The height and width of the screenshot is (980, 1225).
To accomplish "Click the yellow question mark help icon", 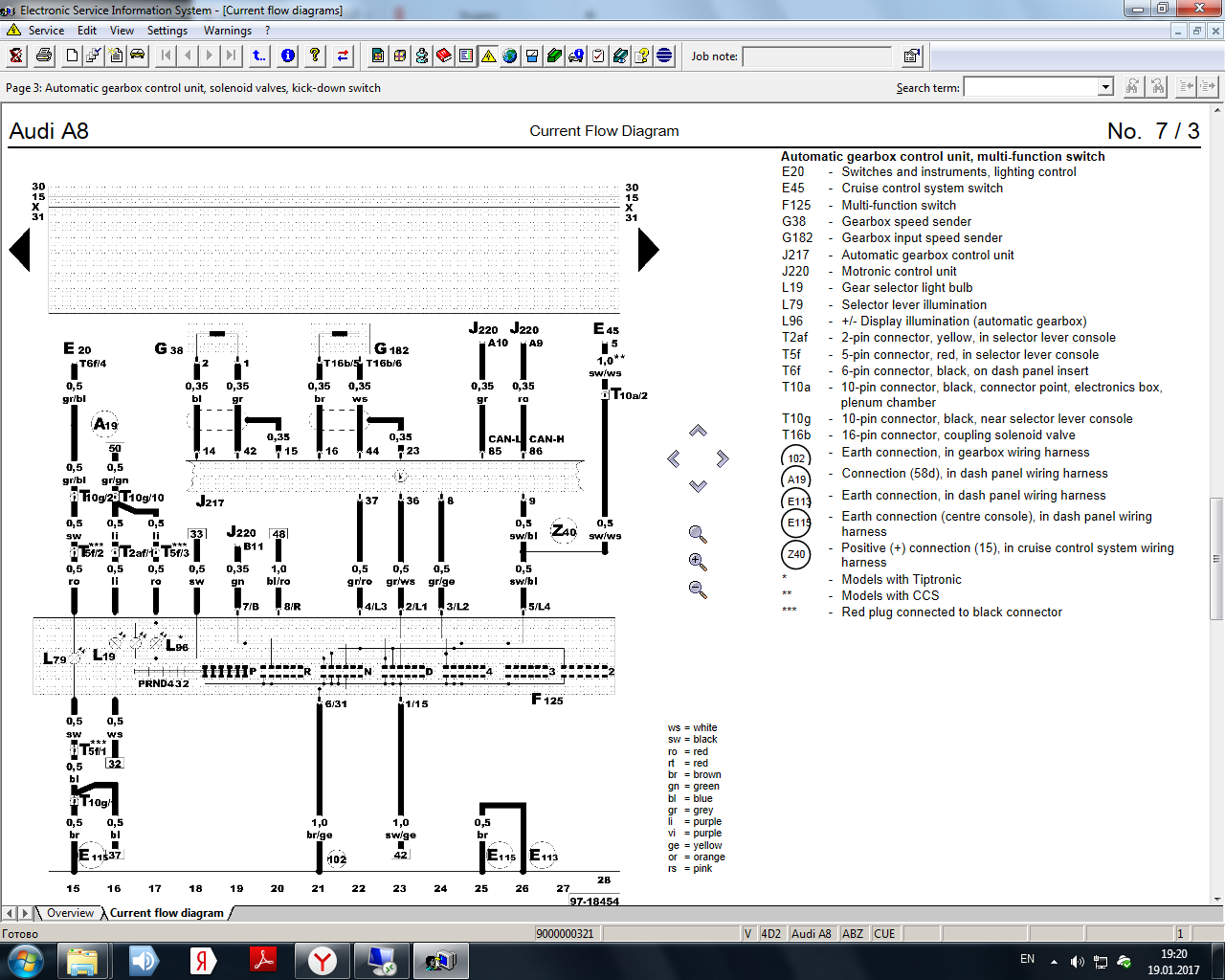I will (x=315, y=56).
